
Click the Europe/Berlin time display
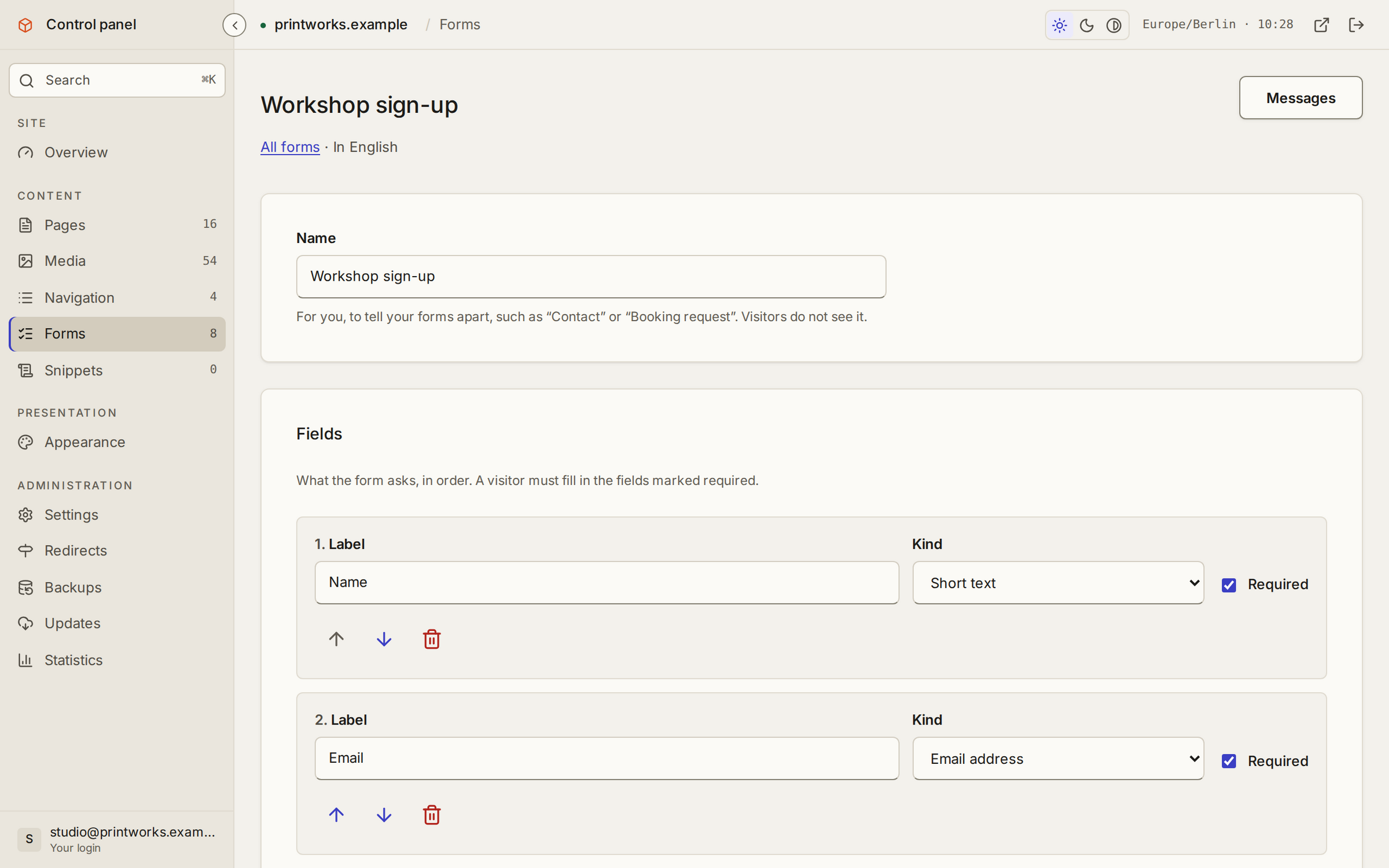coord(1218,25)
